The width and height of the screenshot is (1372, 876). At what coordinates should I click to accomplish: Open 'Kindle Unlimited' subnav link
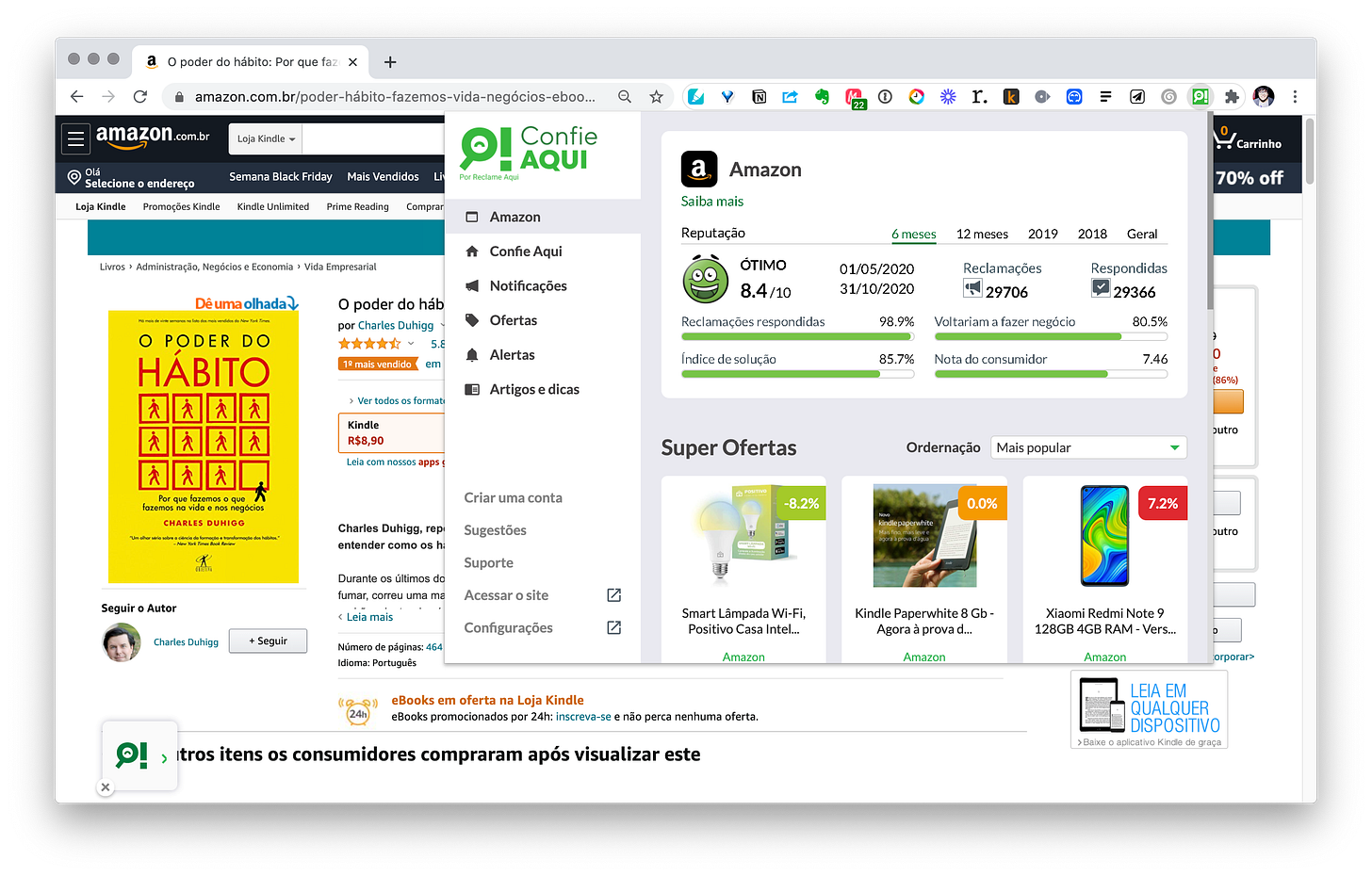[272, 207]
